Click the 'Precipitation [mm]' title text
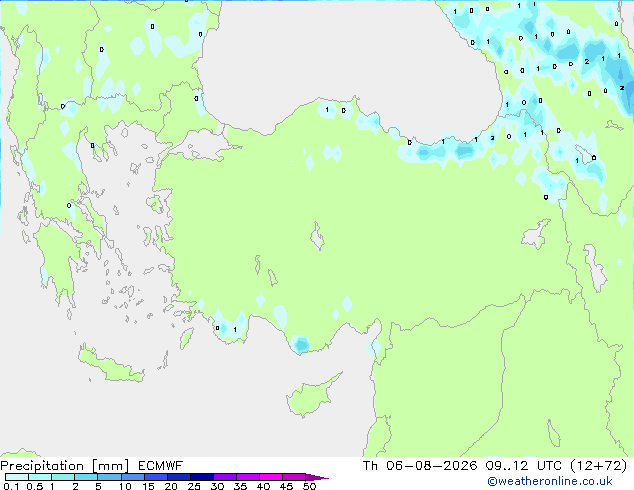The image size is (634, 490). (x=65, y=466)
